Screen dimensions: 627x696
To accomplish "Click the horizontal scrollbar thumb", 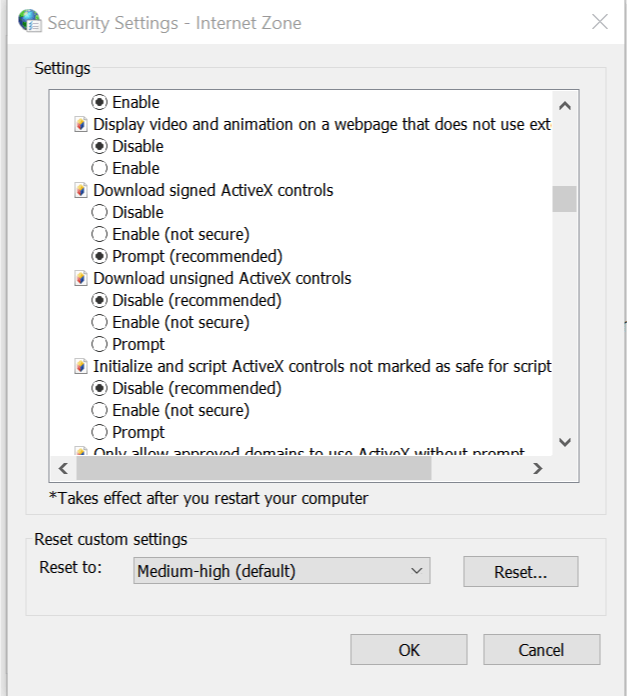I will pos(254,468).
